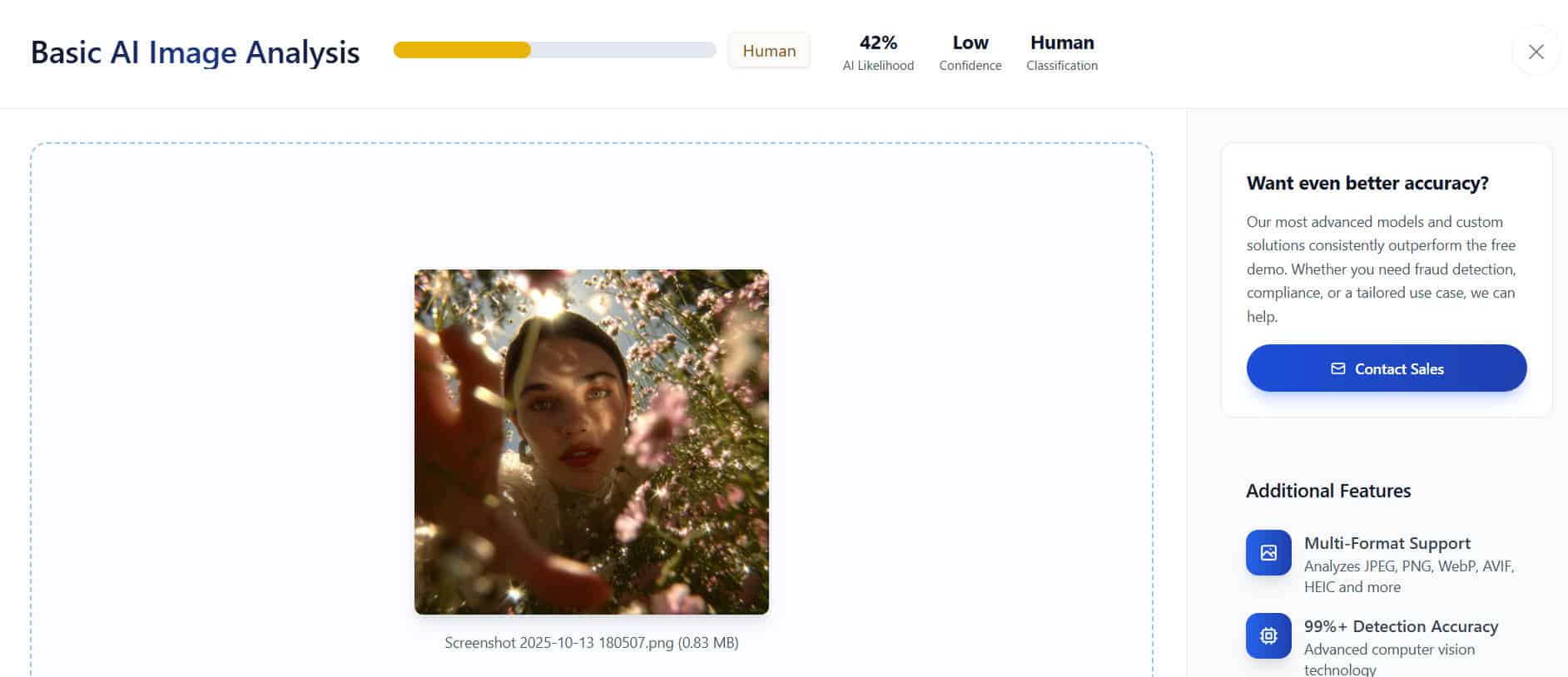Click the Multi-Format Support feature title

click(x=1387, y=543)
